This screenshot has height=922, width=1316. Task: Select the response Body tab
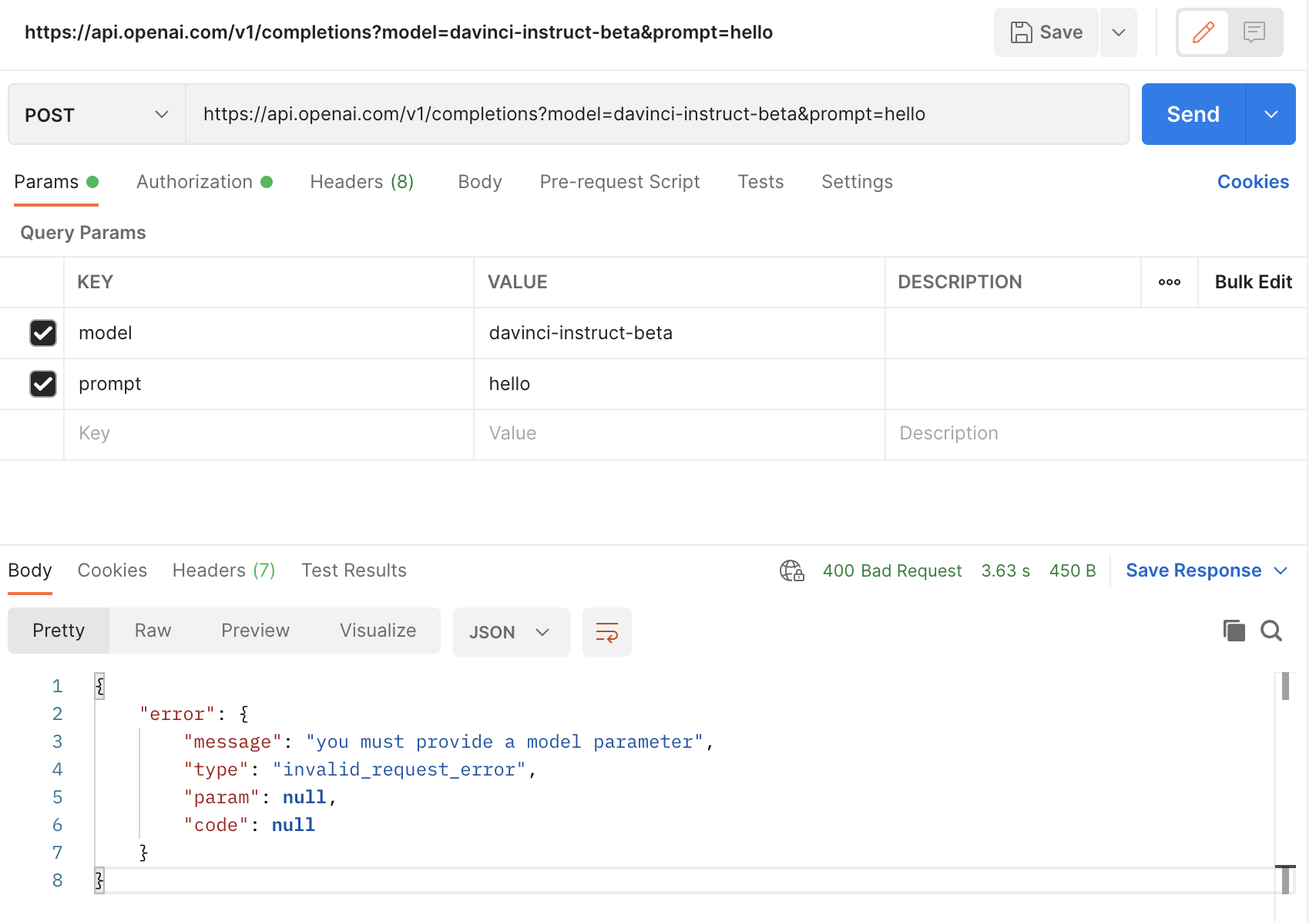[x=30, y=570]
